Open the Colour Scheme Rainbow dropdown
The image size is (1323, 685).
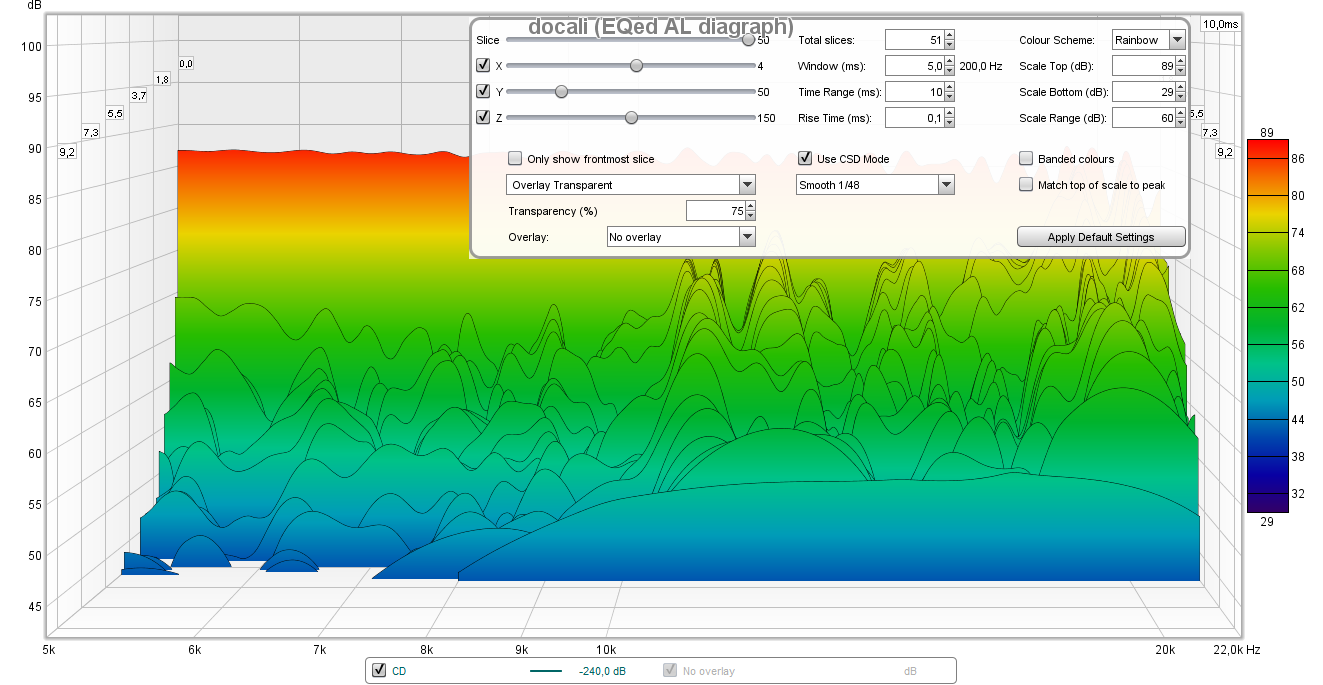[x=1149, y=40]
